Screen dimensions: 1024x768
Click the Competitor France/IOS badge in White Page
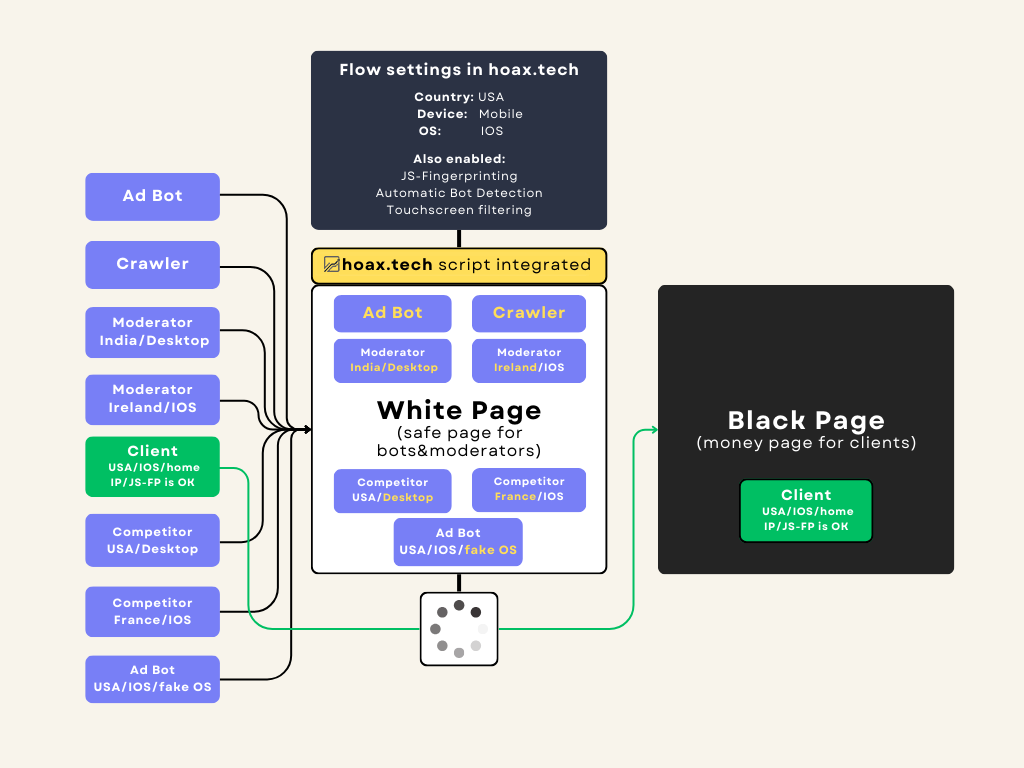click(x=528, y=490)
